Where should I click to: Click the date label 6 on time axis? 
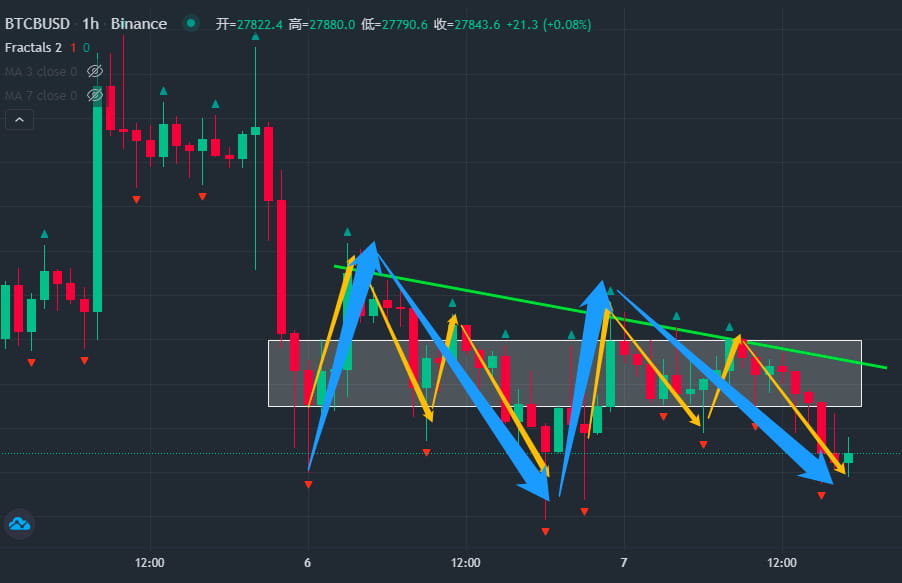point(308,562)
